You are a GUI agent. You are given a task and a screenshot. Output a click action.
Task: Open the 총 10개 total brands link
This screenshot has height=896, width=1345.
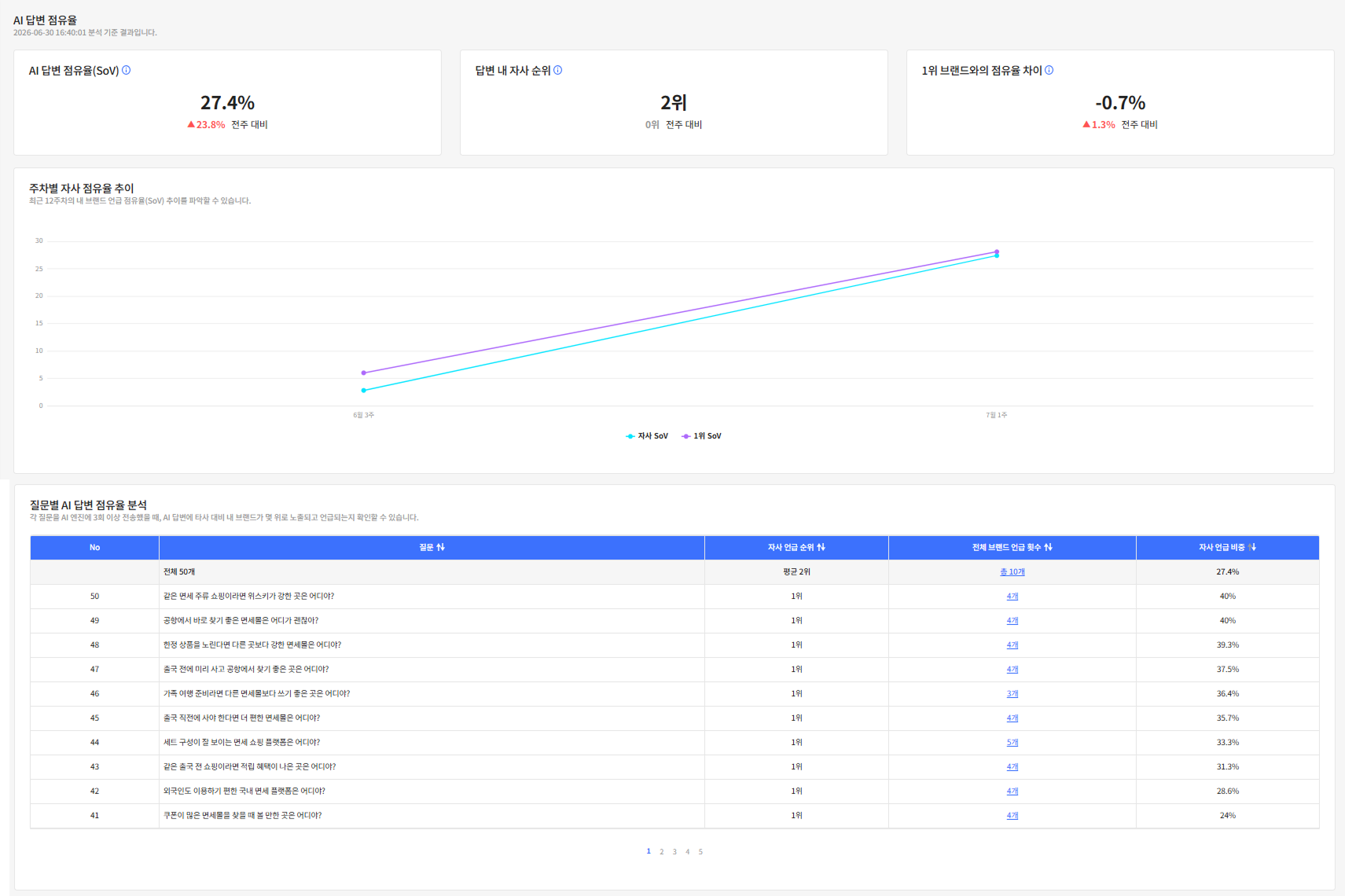point(1012,572)
